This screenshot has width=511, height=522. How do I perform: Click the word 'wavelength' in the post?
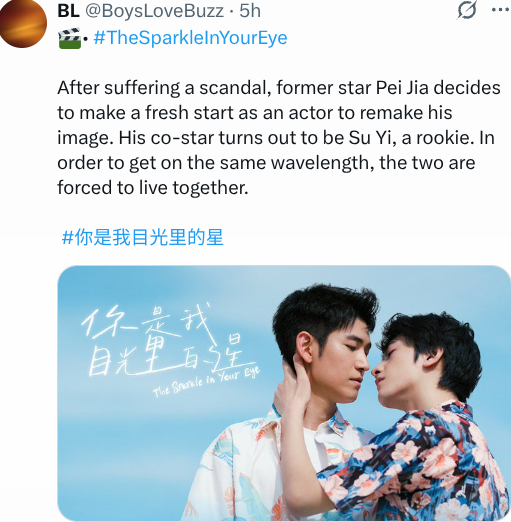click(322, 163)
